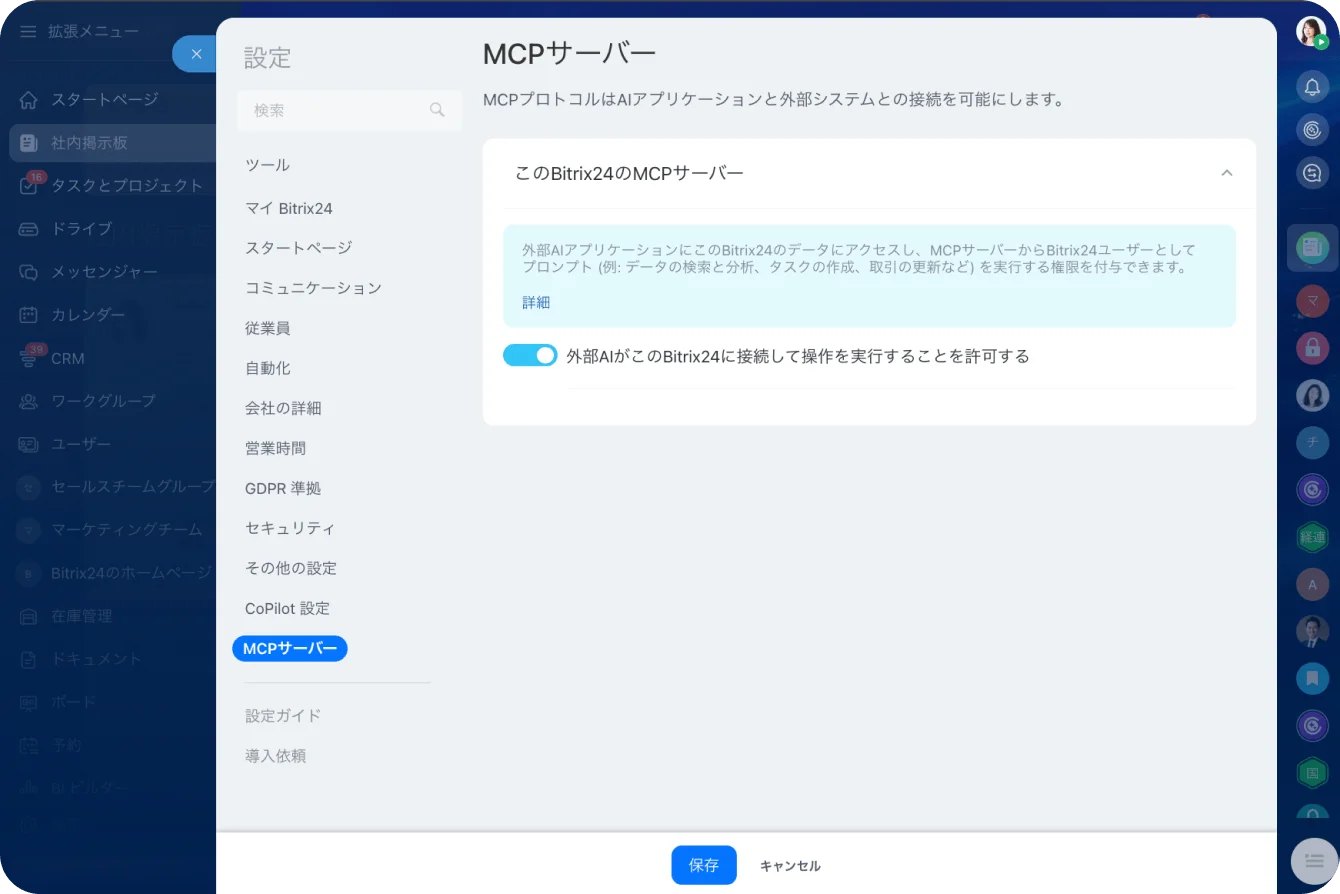This screenshot has width=1340, height=894.
Task: Open the 設定ガイド link
Action: (283, 716)
